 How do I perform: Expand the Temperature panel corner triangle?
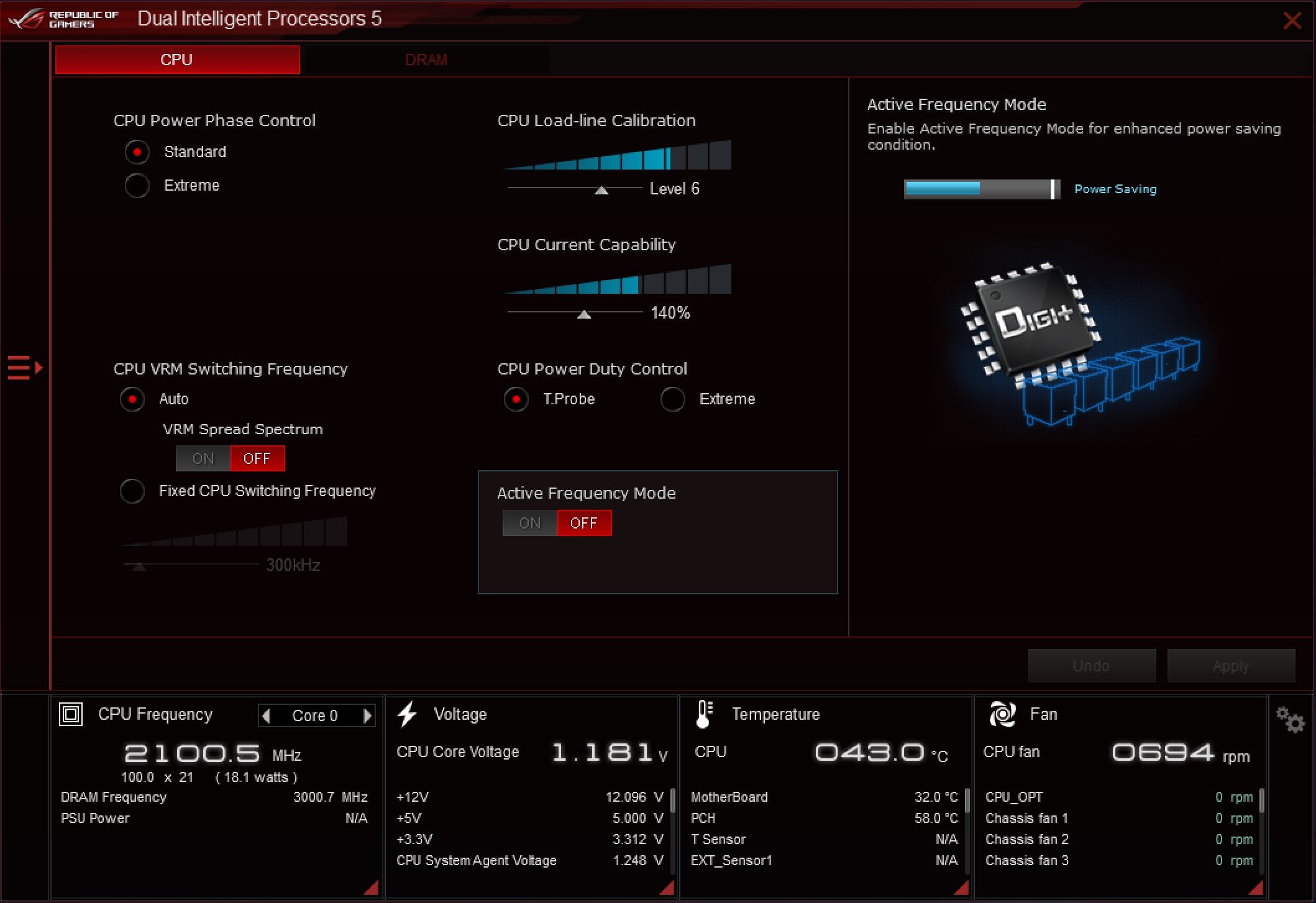961,887
